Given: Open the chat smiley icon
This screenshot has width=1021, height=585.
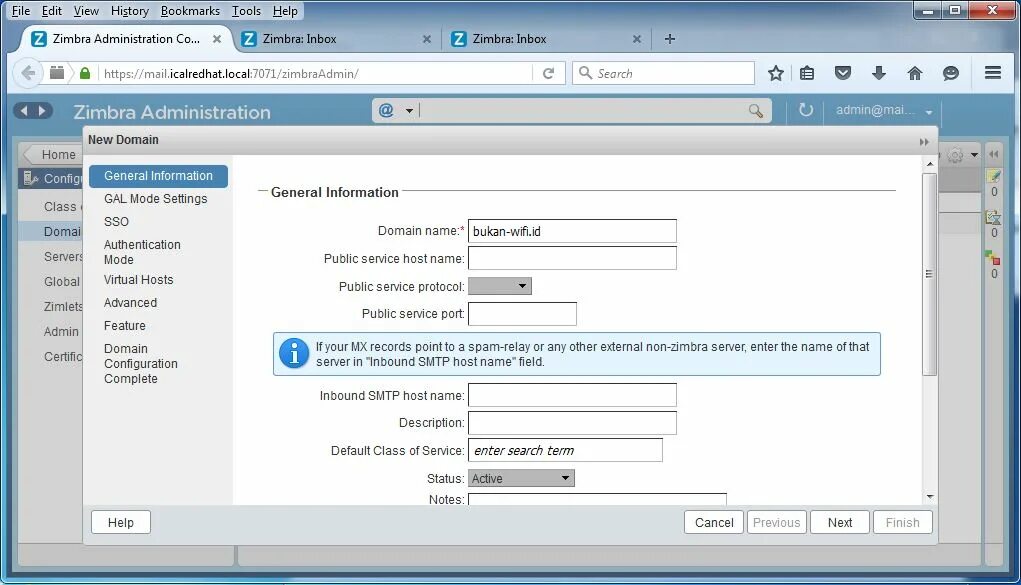Looking at the screenshot, I should 951,73.
